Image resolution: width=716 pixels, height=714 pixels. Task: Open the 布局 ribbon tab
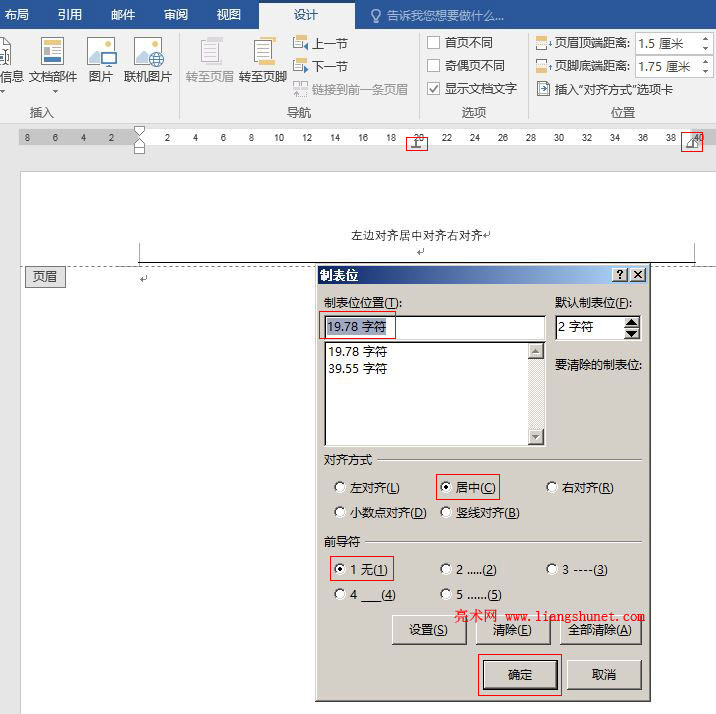pyautogui.click(x=17, y=15)
